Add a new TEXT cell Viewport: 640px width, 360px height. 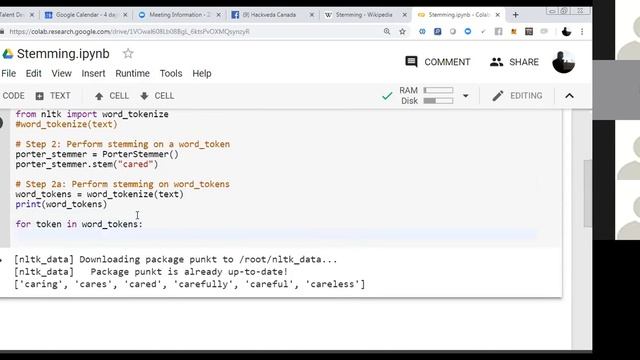(x=53, y=96)
